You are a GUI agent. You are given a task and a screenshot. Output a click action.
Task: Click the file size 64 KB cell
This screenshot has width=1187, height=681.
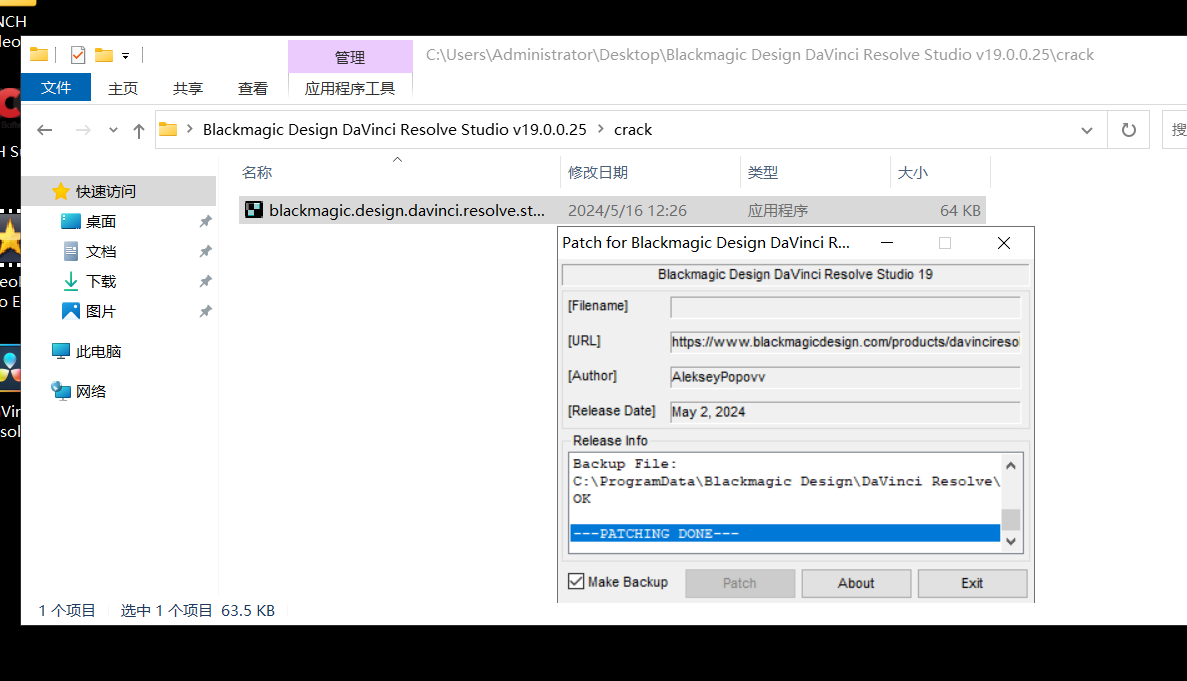click(x=960, y=210)
